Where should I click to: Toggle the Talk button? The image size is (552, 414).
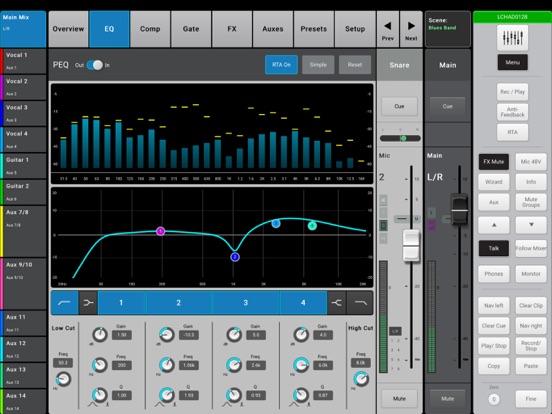[494, 248]
